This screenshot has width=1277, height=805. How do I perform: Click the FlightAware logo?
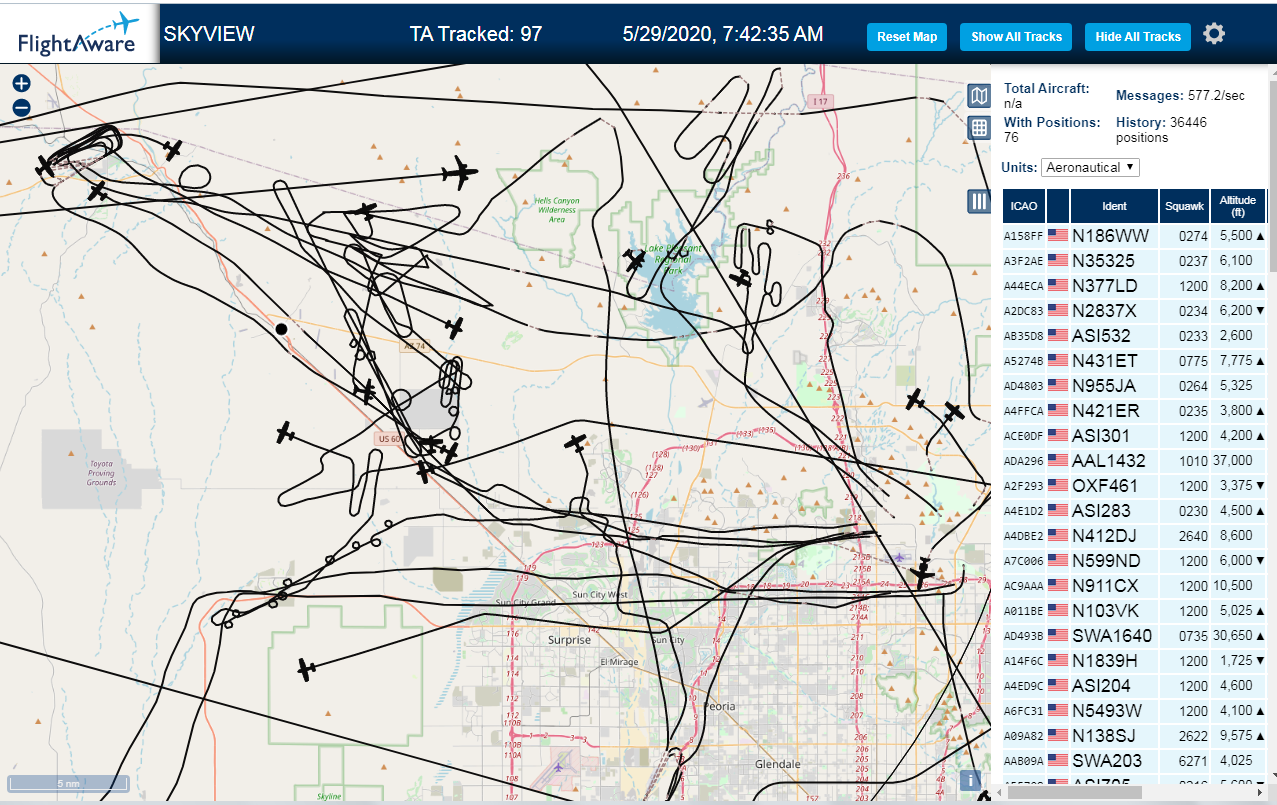click(x=78, y=33)
